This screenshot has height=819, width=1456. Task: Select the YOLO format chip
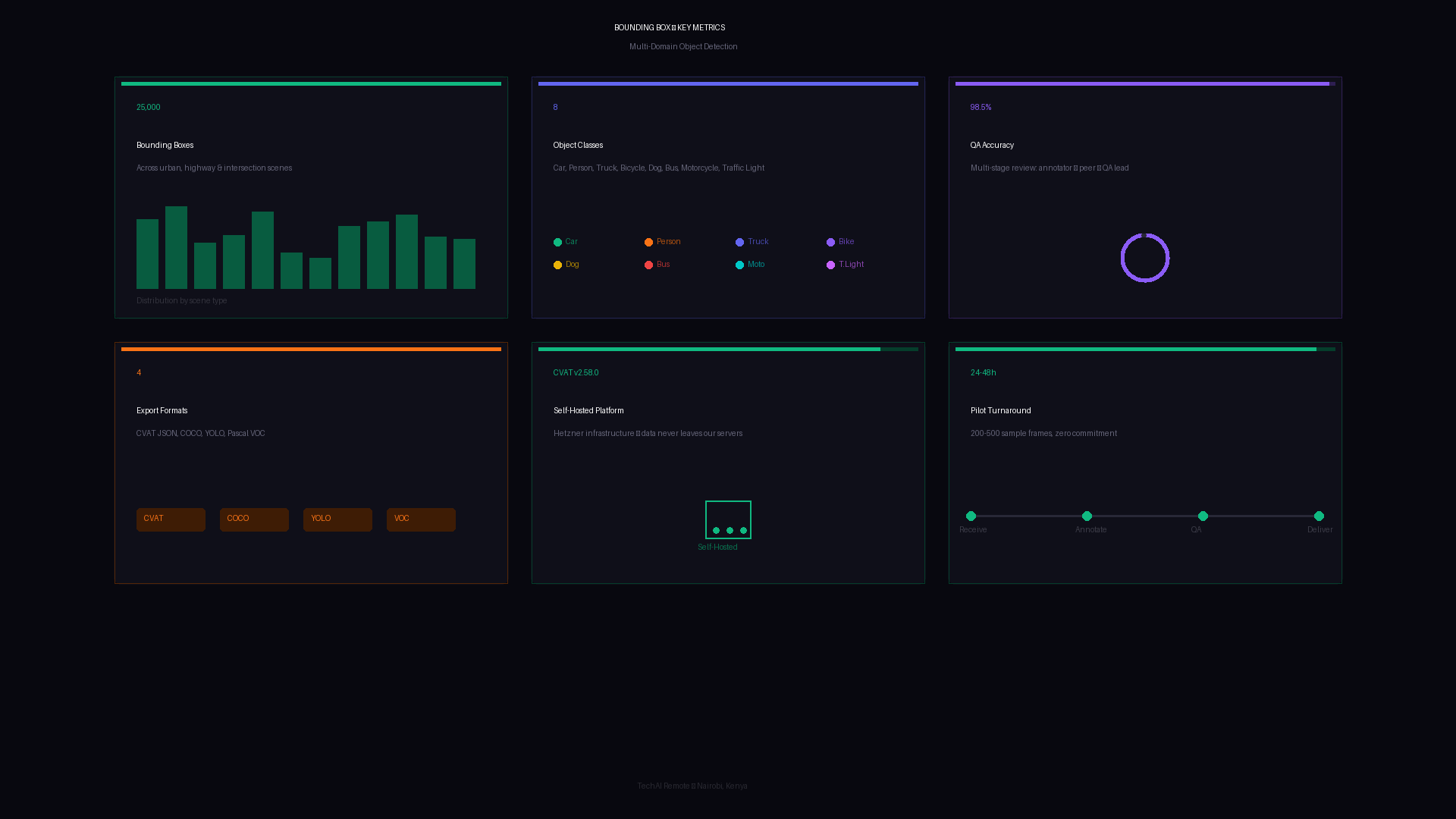pyautogui.click(x=337, y=519)
